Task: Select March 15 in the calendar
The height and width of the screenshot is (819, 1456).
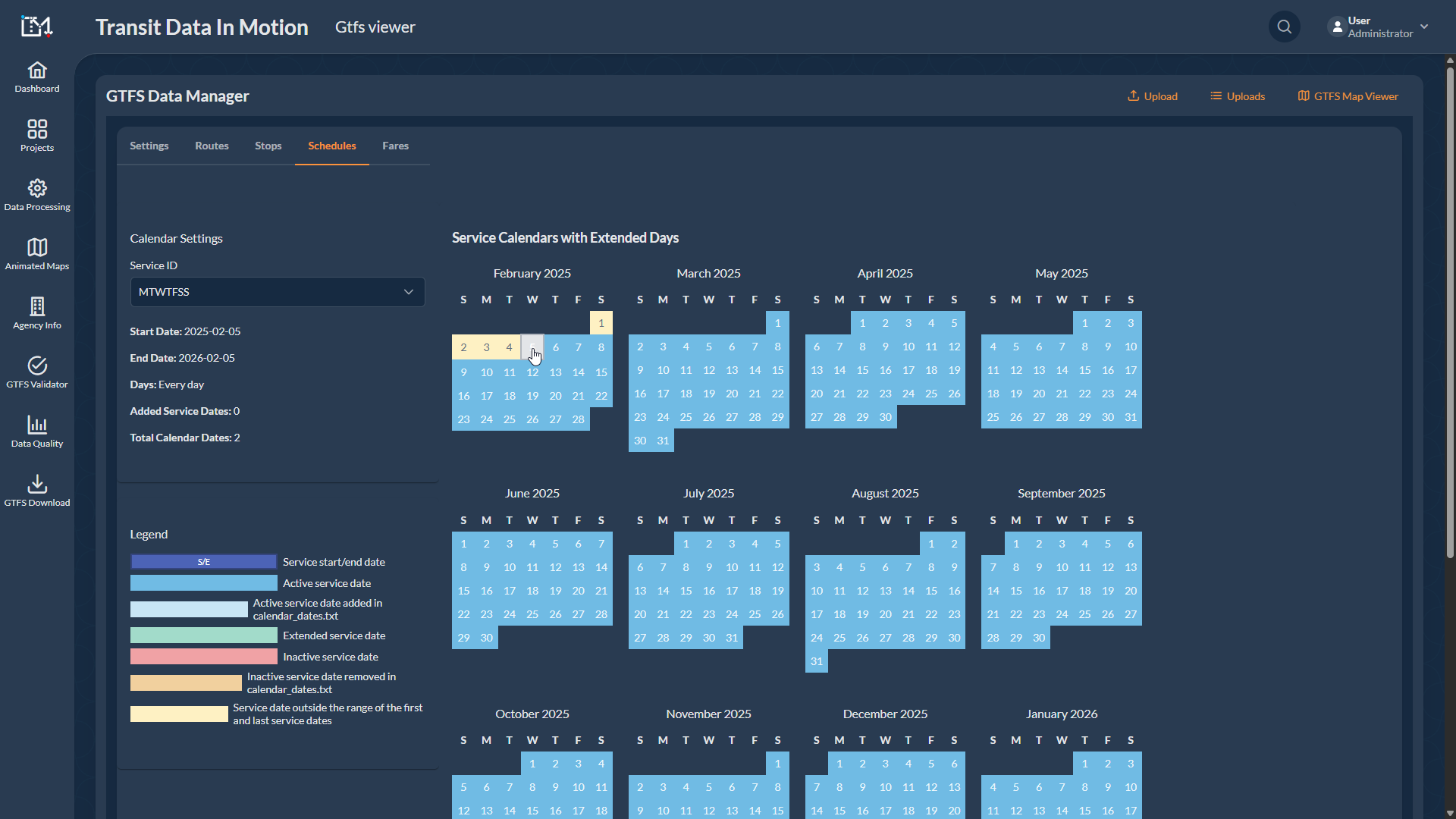Action: pos(777,370)
